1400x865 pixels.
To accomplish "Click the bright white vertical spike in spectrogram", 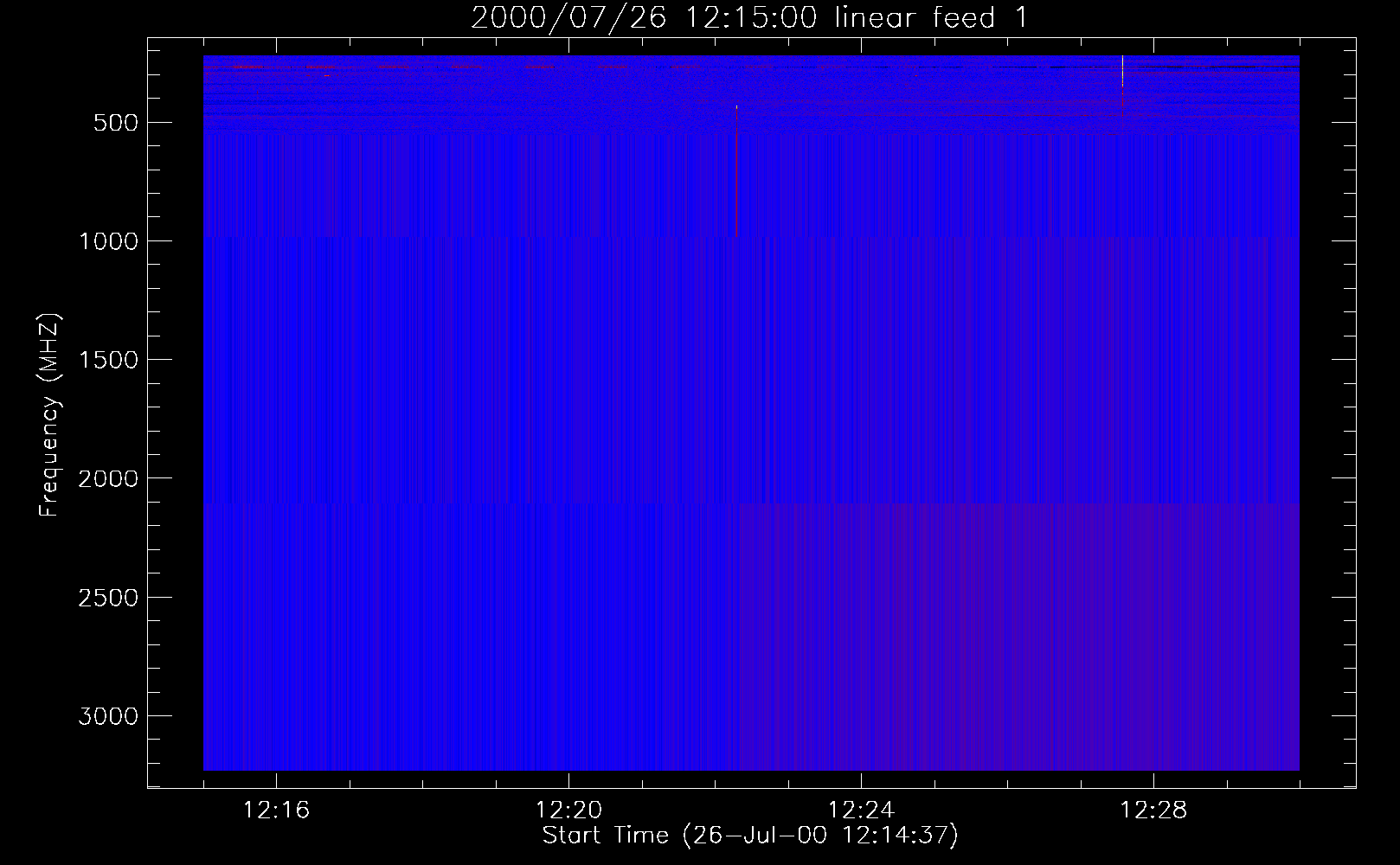I will (1122, 71).
